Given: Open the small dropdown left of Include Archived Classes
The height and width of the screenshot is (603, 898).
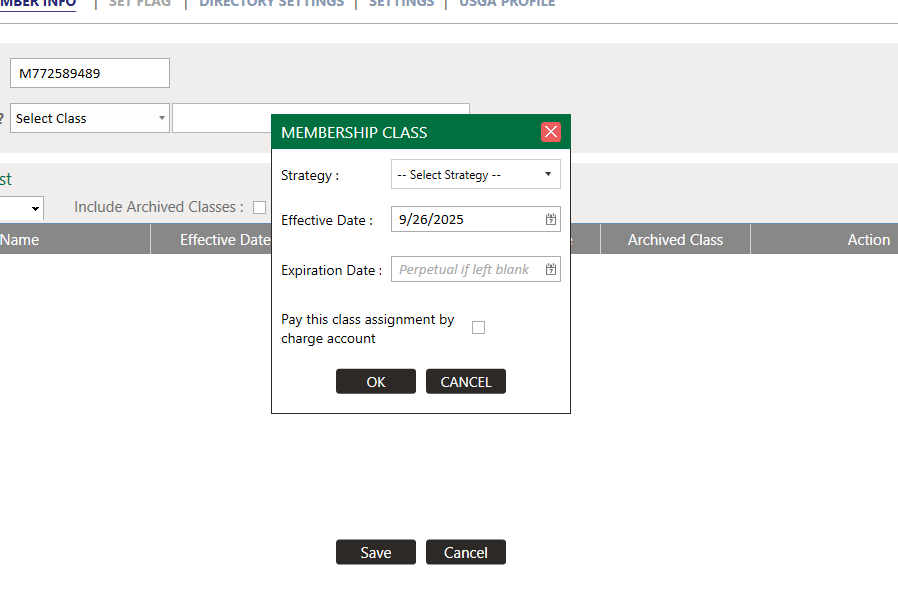Looking at the screenshot, I should (x=22, y=208).
